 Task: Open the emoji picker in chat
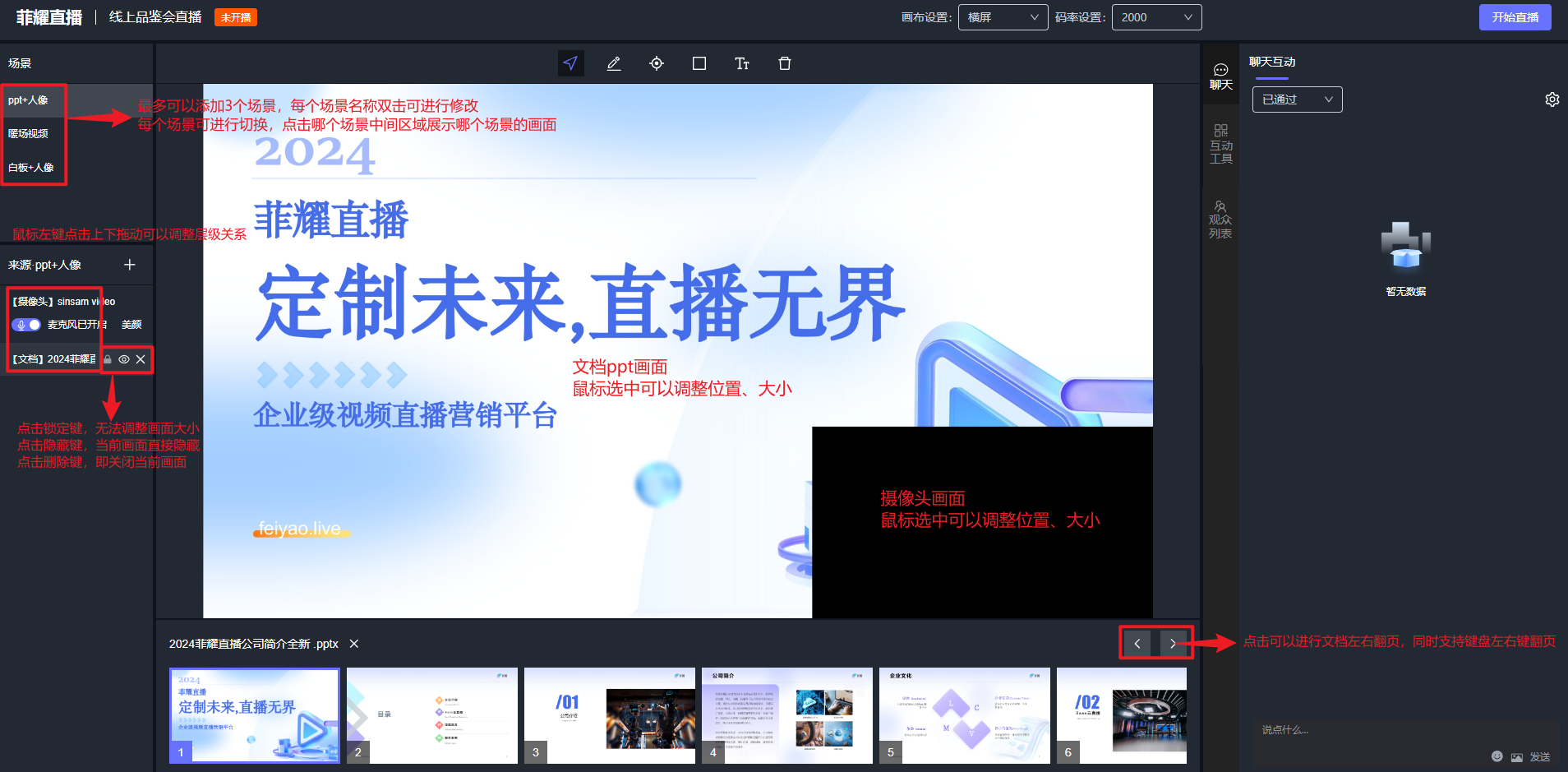coord(1497,756)
